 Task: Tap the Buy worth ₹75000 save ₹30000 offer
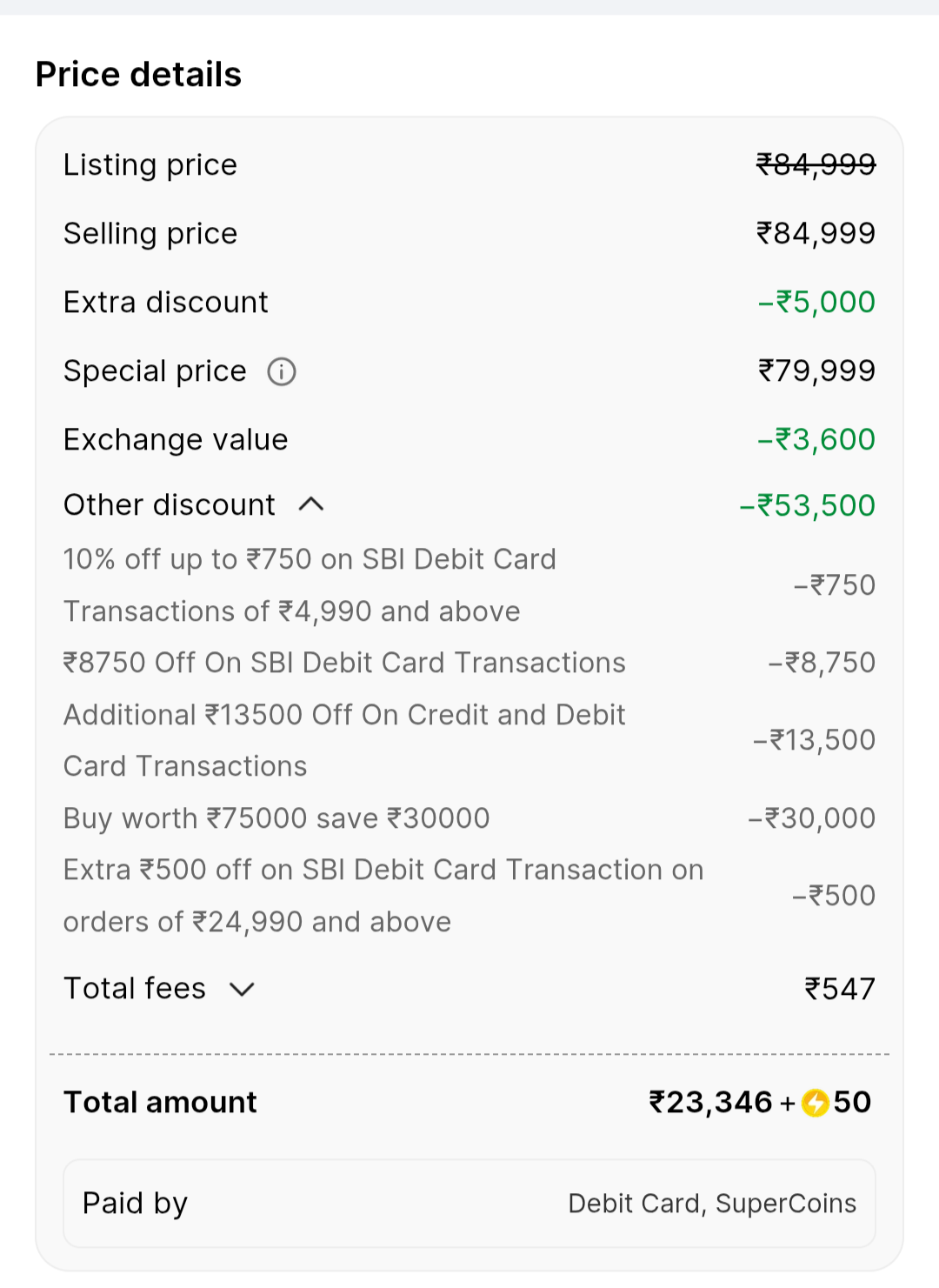276,818
